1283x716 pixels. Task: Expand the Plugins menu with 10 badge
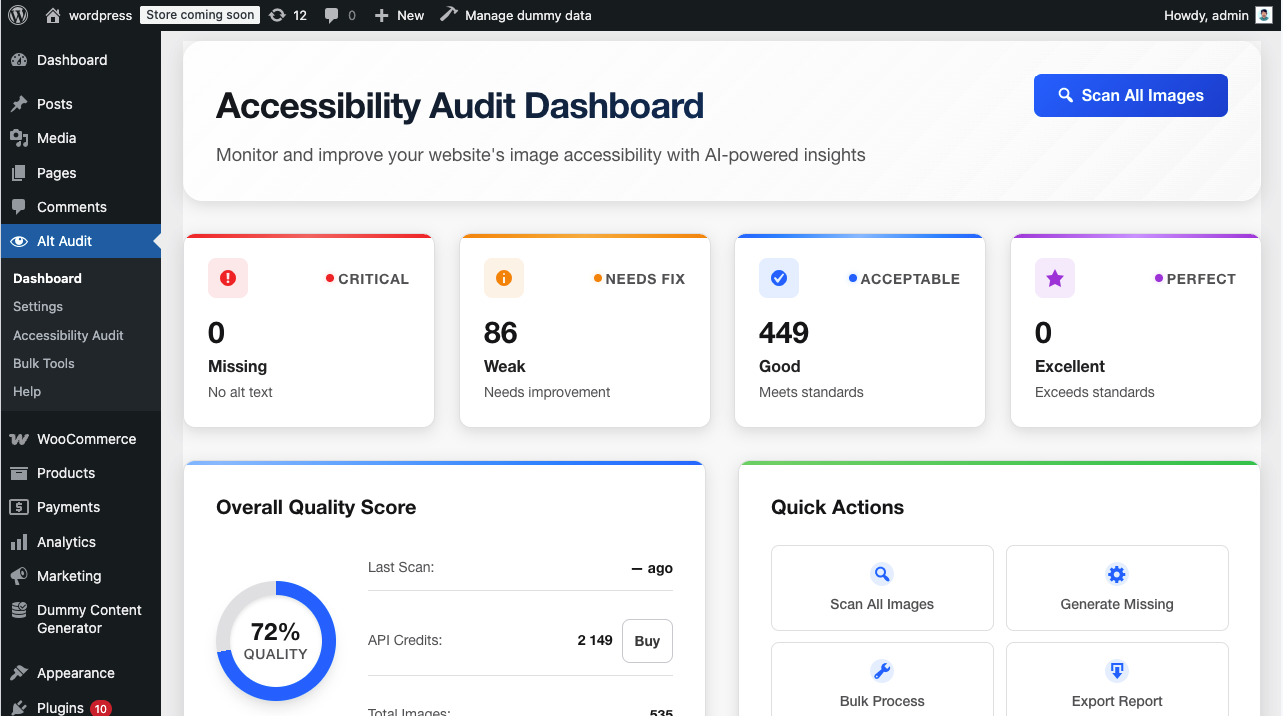[x=60, y=707]
